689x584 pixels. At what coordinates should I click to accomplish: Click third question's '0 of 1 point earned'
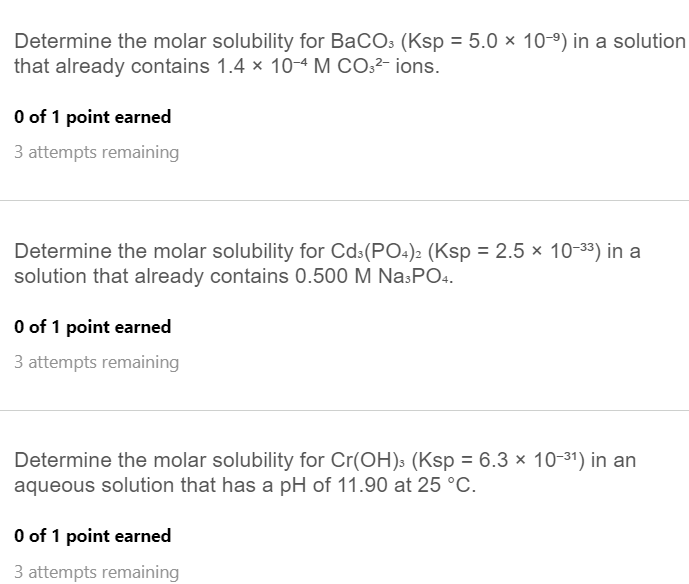92,536
